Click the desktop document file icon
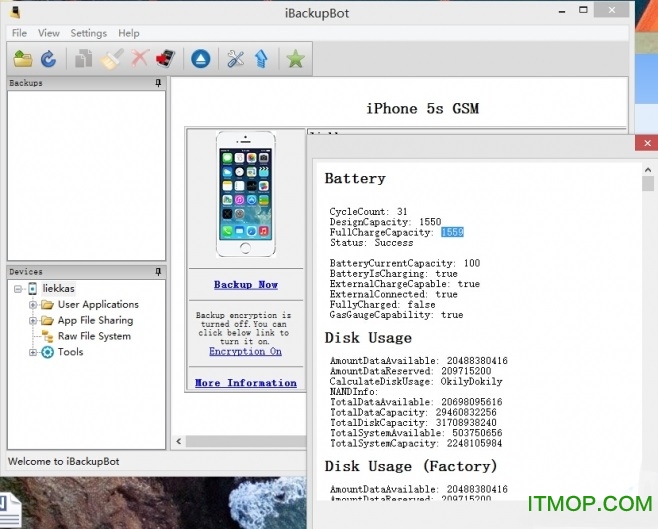 coord(10,511)
